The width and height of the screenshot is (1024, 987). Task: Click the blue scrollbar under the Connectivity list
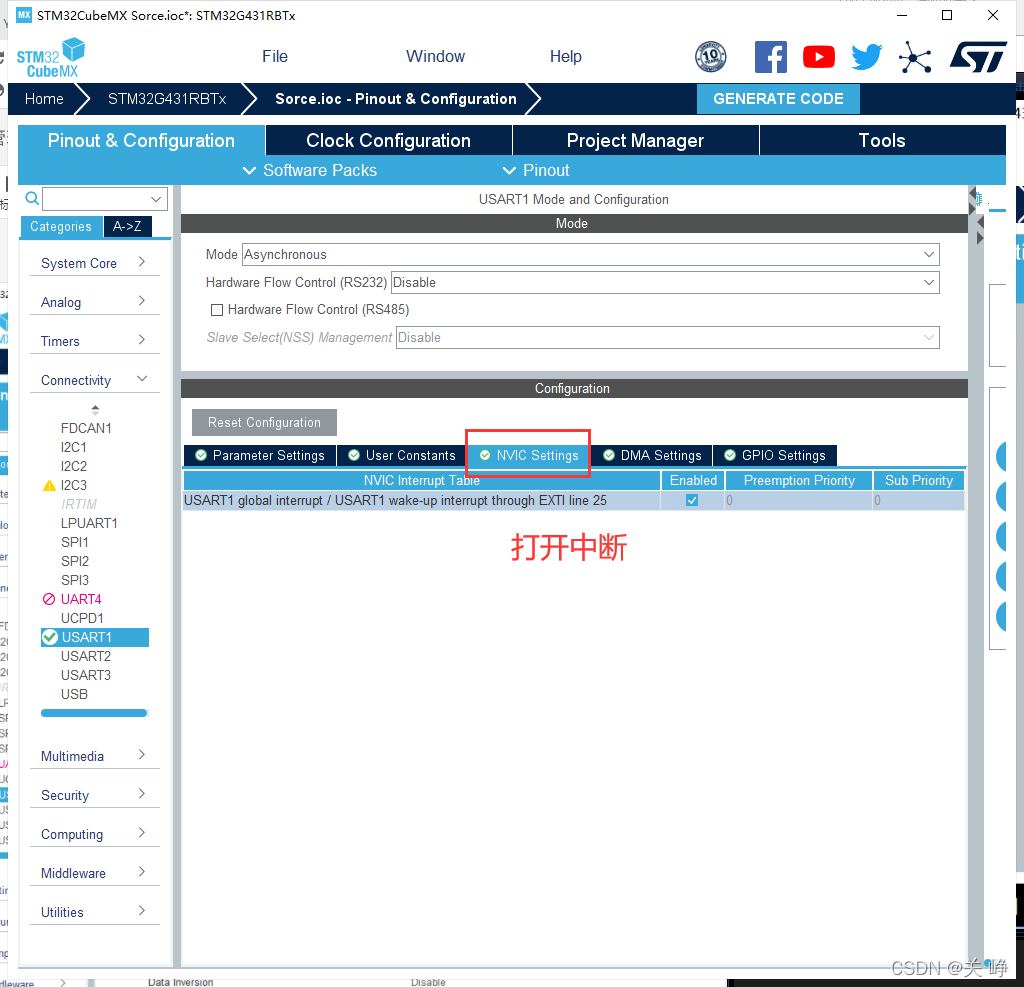pos(94,713)
